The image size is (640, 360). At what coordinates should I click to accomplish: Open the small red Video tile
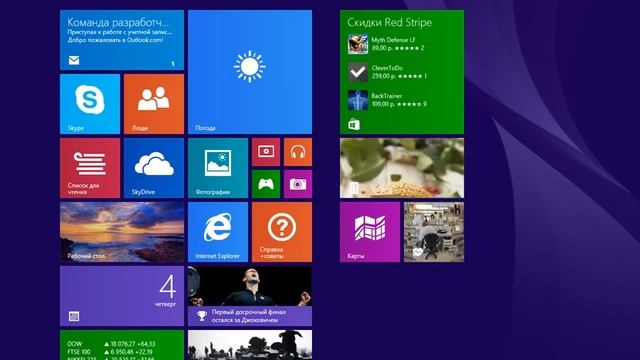pos(266,152)
